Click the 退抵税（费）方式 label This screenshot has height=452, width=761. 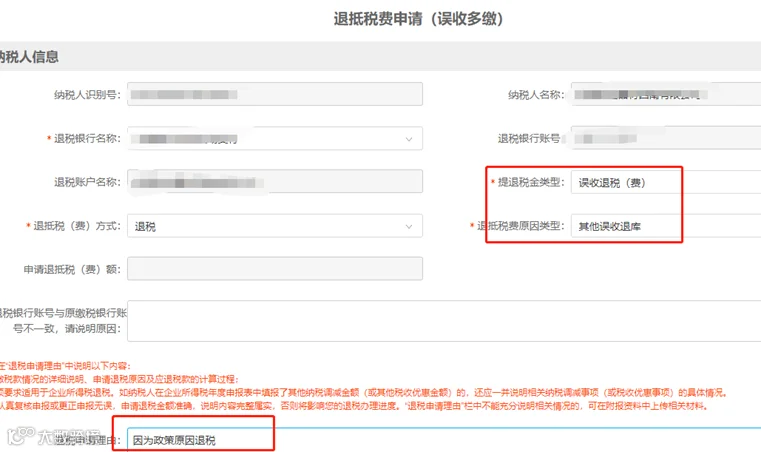(x=77, y=226)
